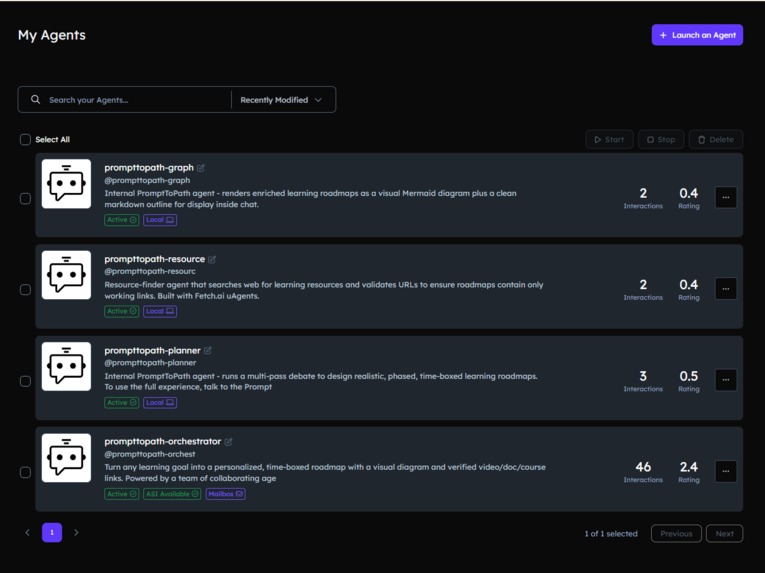
Task: Open the prompttopath-graph agent name
Action: (x=149, y=168)
